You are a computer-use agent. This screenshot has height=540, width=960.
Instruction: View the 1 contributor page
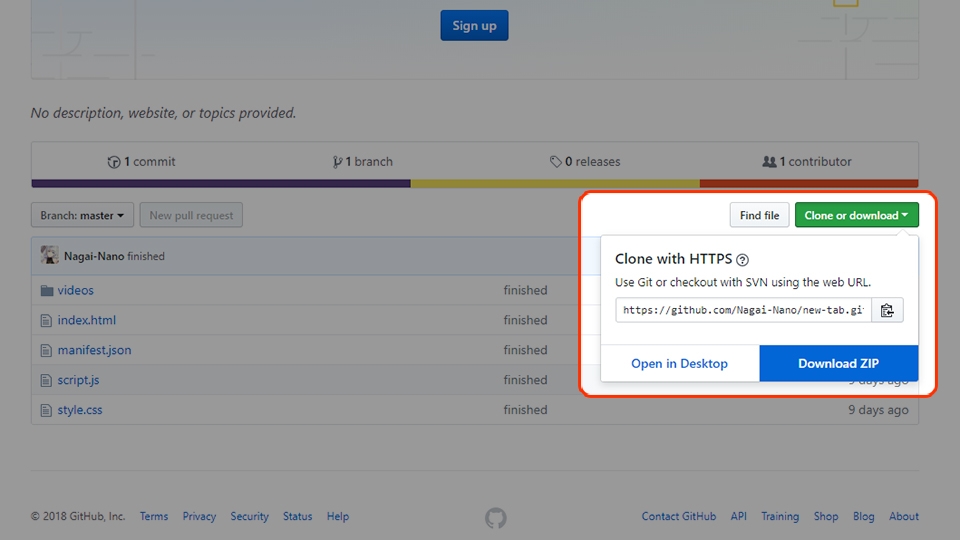(806, 162)
